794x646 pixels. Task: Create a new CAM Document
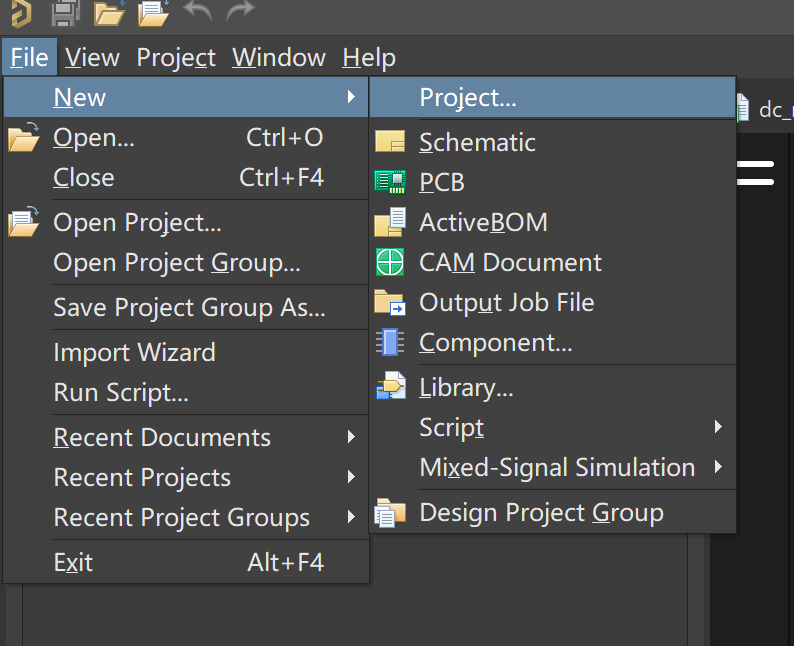coord(510,262)
